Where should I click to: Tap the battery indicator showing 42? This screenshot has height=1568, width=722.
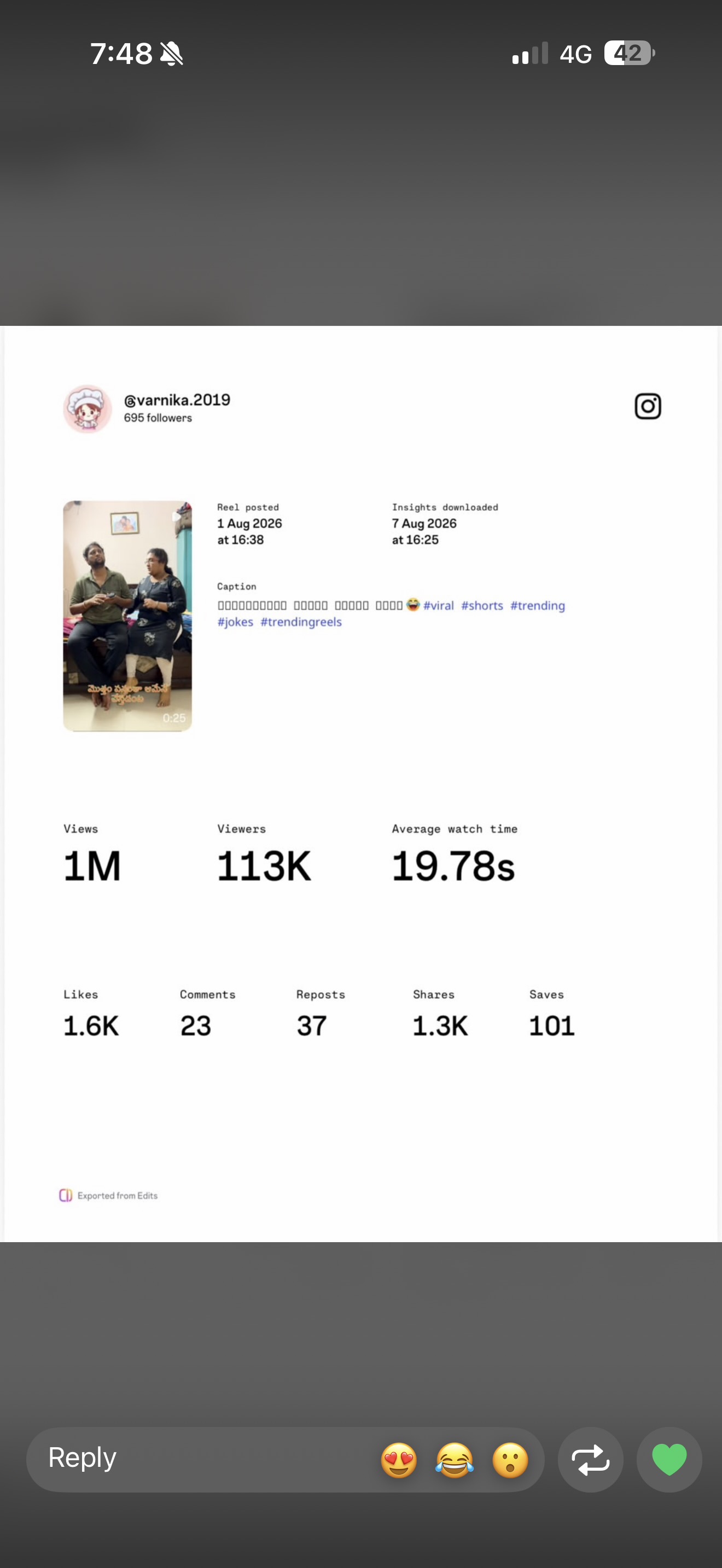pos(630,53)
